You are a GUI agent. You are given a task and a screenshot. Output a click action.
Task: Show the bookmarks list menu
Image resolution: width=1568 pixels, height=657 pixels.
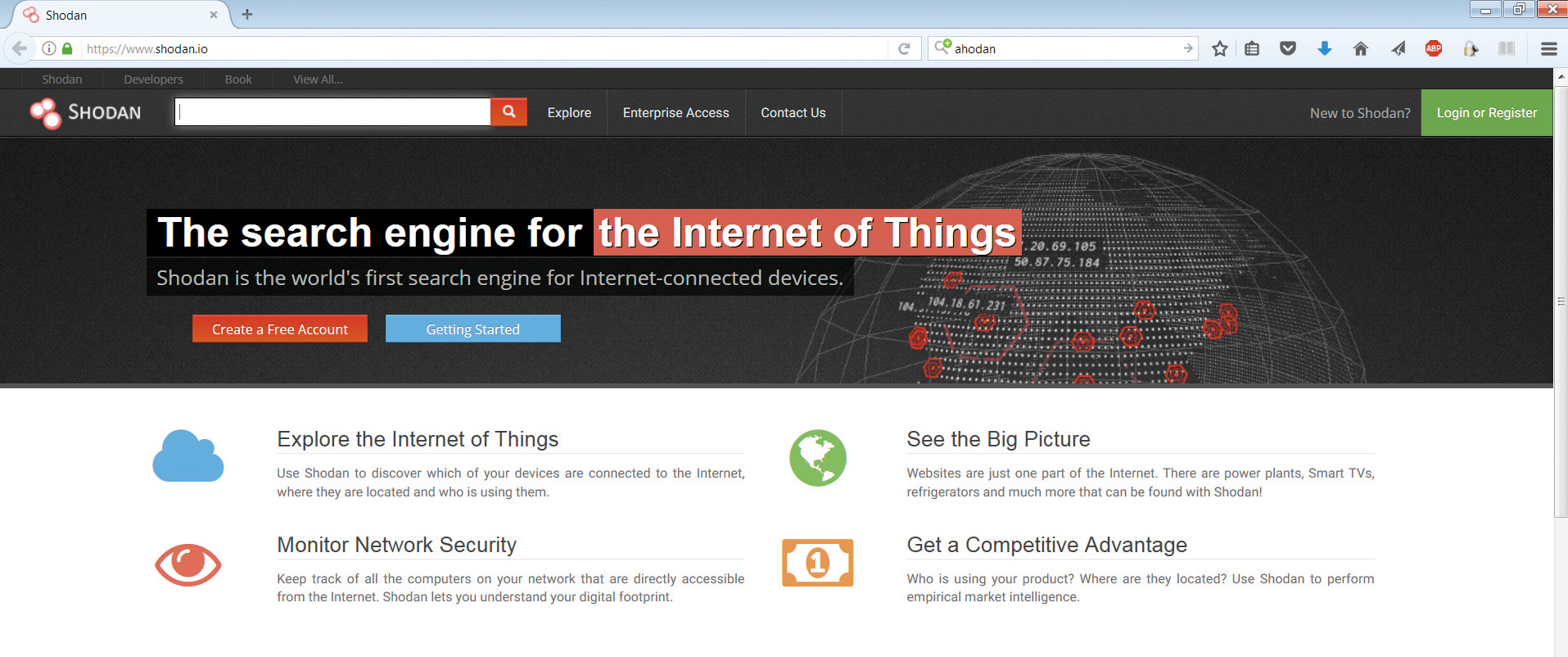tap(1252, 48)
